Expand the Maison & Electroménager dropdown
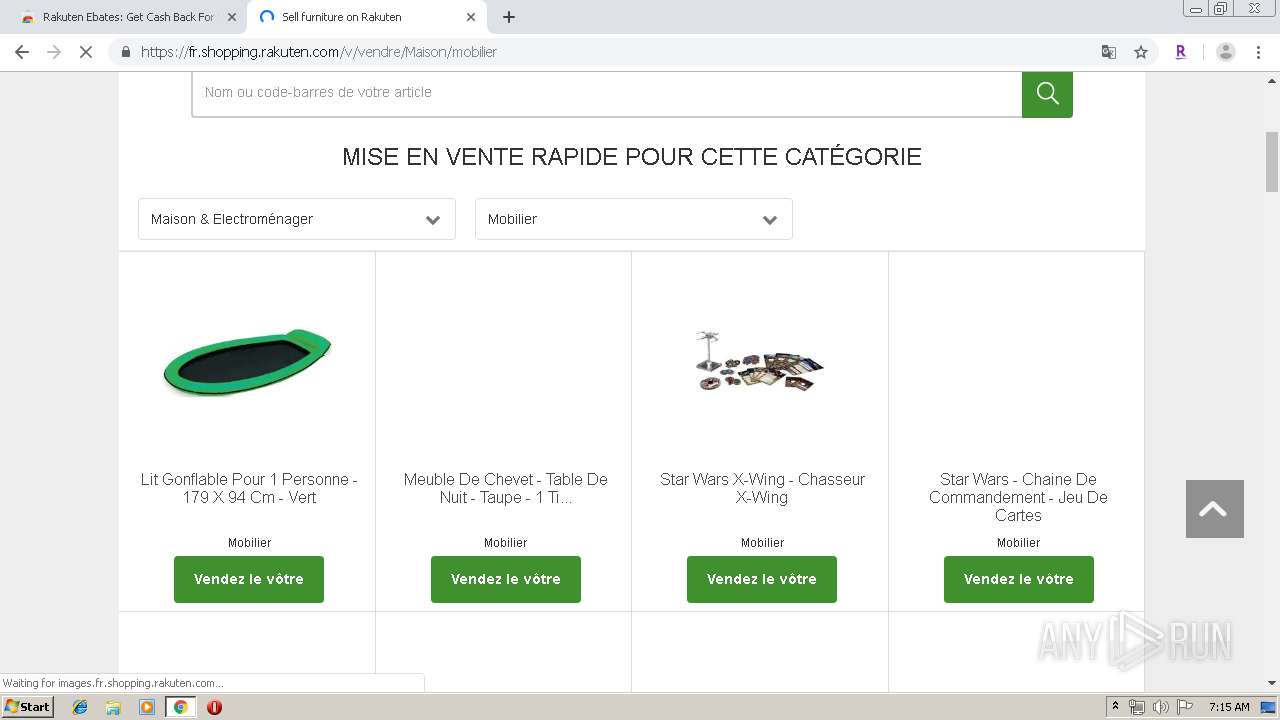This screenshot has width=1280, height=720. (x=297, y=219)
